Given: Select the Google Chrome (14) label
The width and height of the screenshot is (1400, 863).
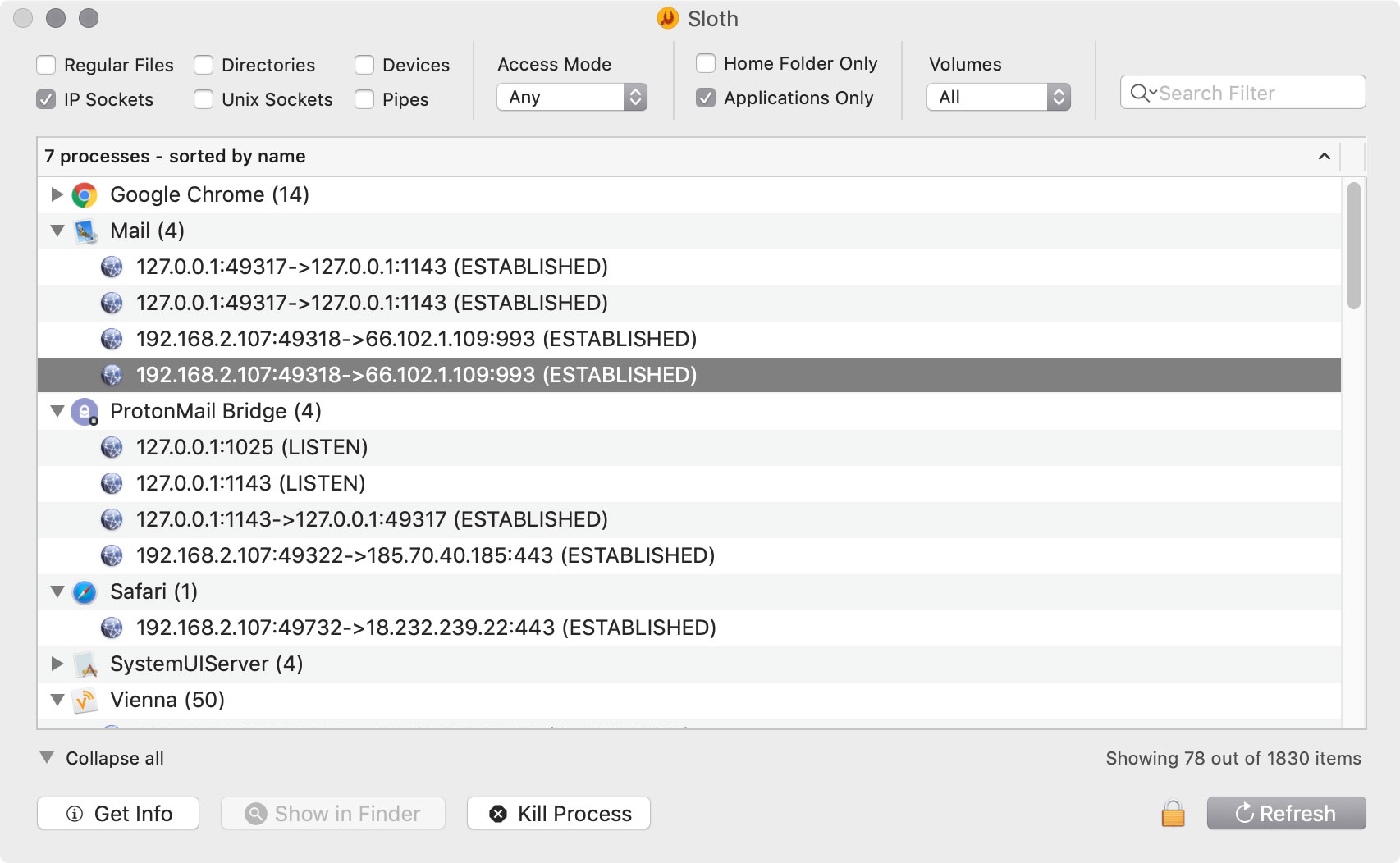Looking at the screenshot, I should click(x=209, y=194).
